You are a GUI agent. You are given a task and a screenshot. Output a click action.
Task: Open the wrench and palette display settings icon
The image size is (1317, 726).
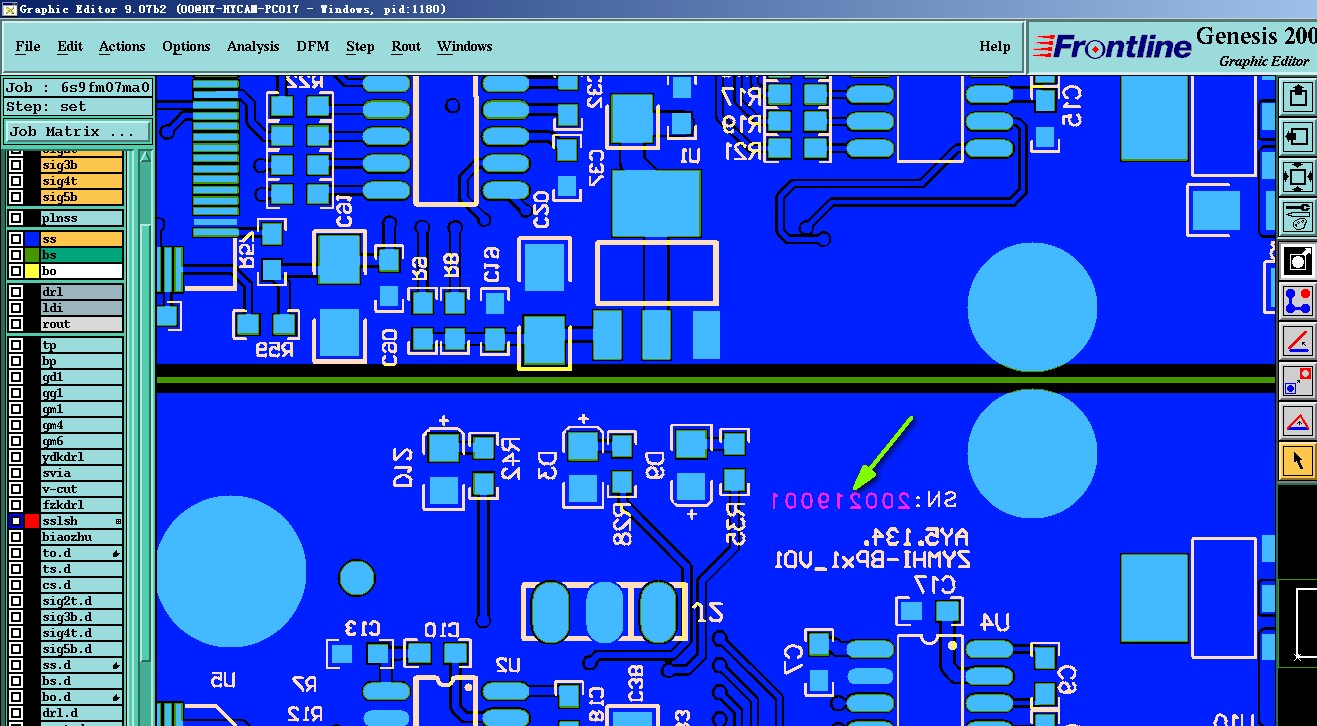(1298, 216)
